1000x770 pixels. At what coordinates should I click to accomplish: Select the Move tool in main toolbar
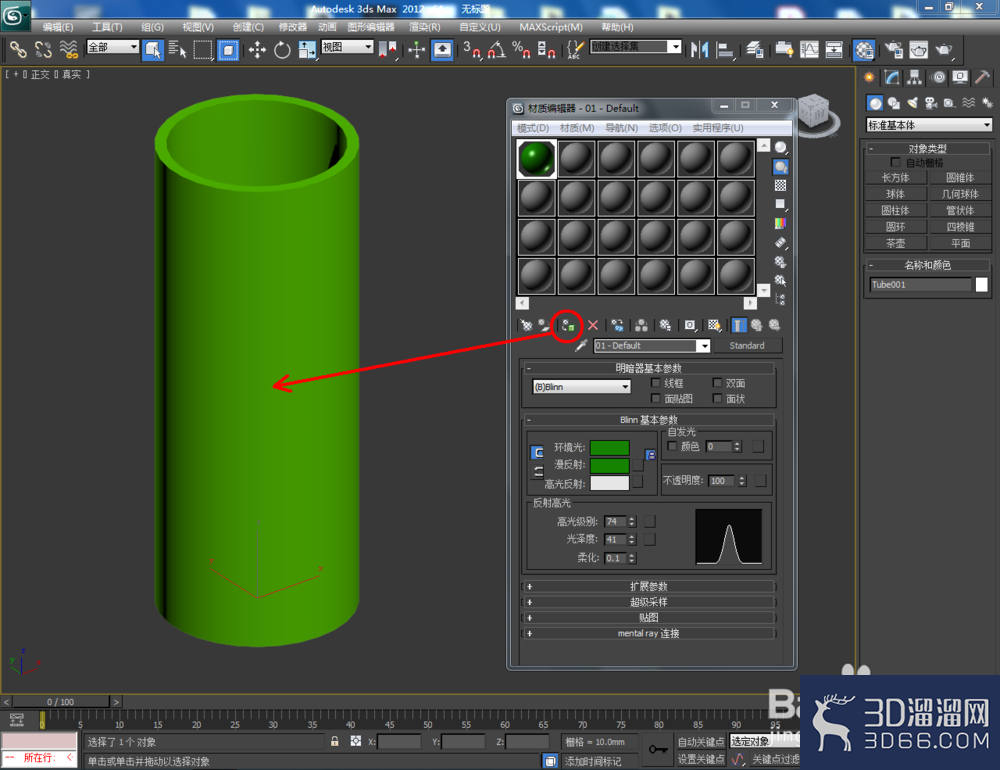(x=257, y=50)
